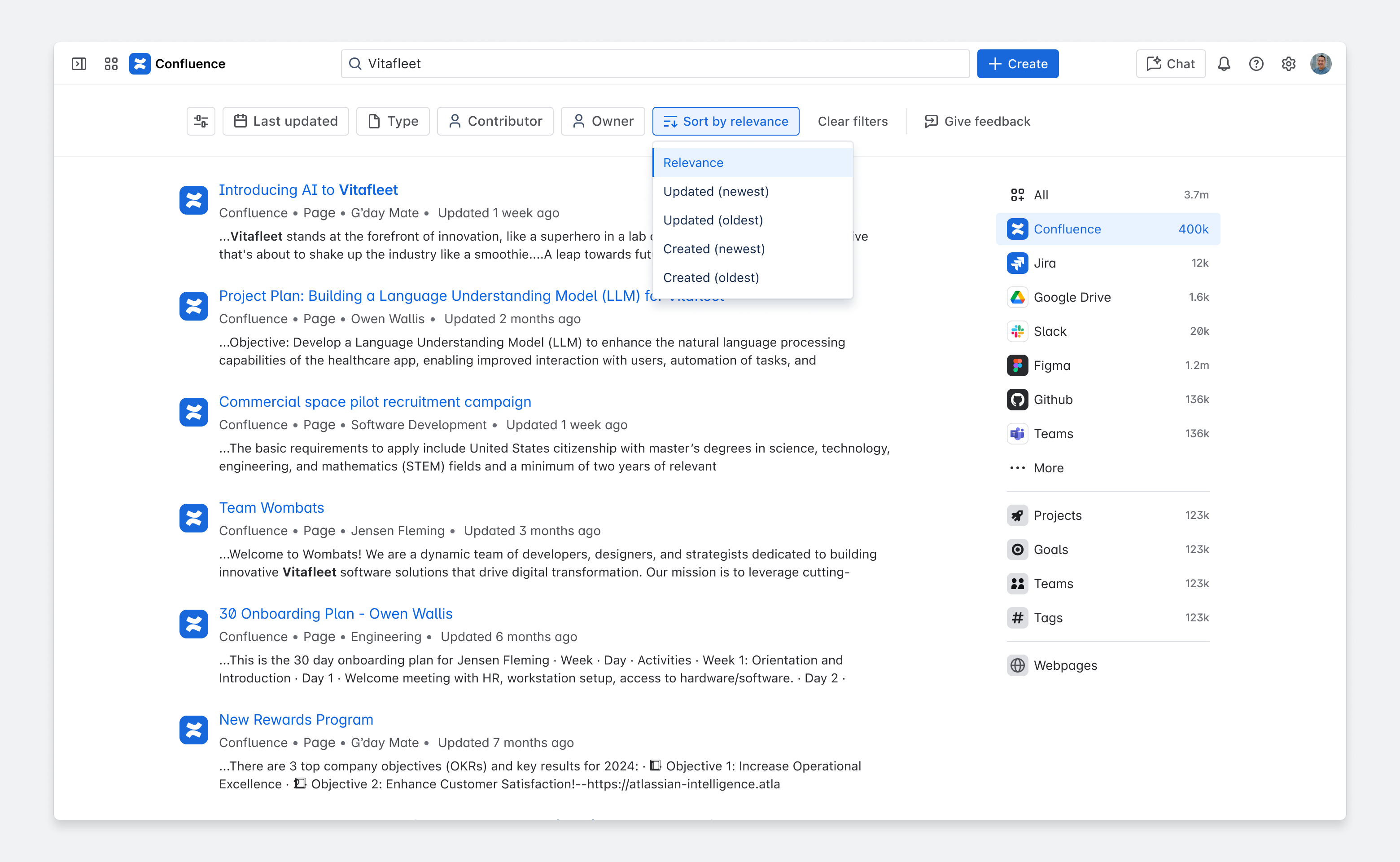1400x862 pixels.
Task: Open the Type filter dropdown
Action: coord(393,121)
